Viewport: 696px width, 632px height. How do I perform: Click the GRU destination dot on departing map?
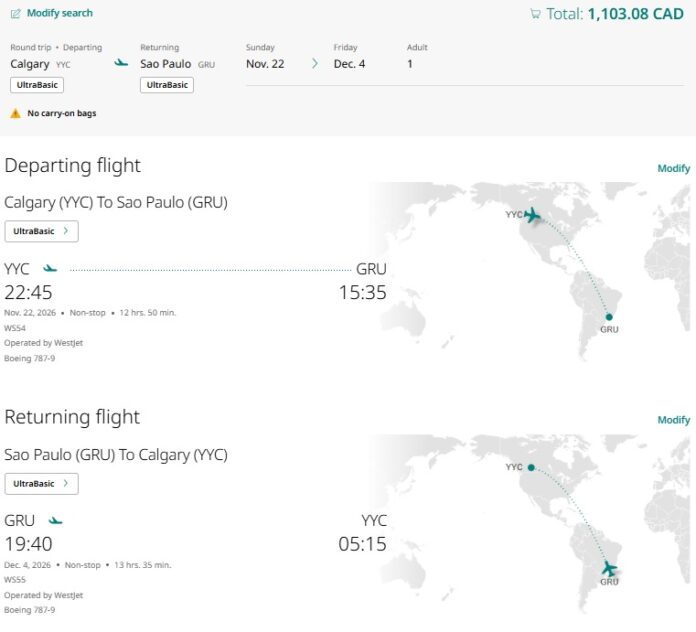coord(608,317)
